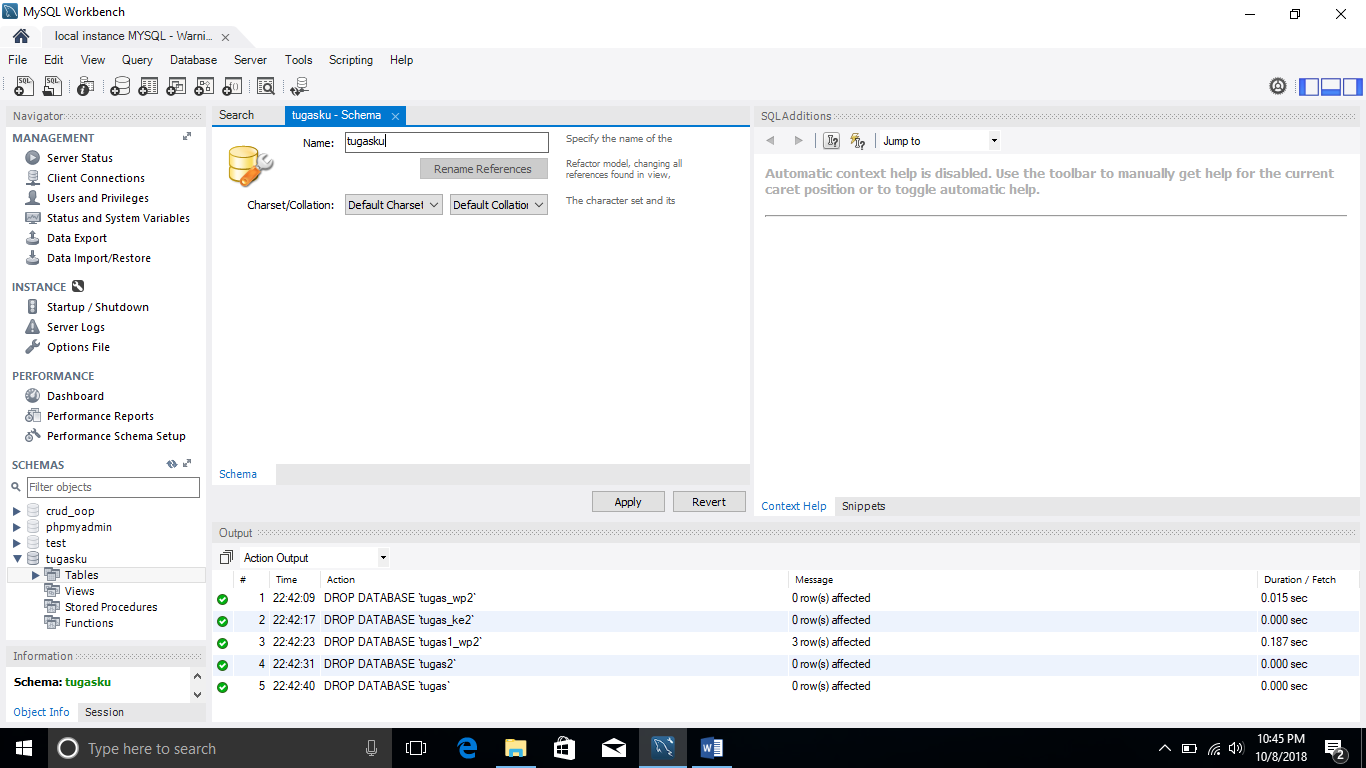This screenshot has width=1366, height=768.
Task: Click inside the schema Name field
Action: [446, 142]
